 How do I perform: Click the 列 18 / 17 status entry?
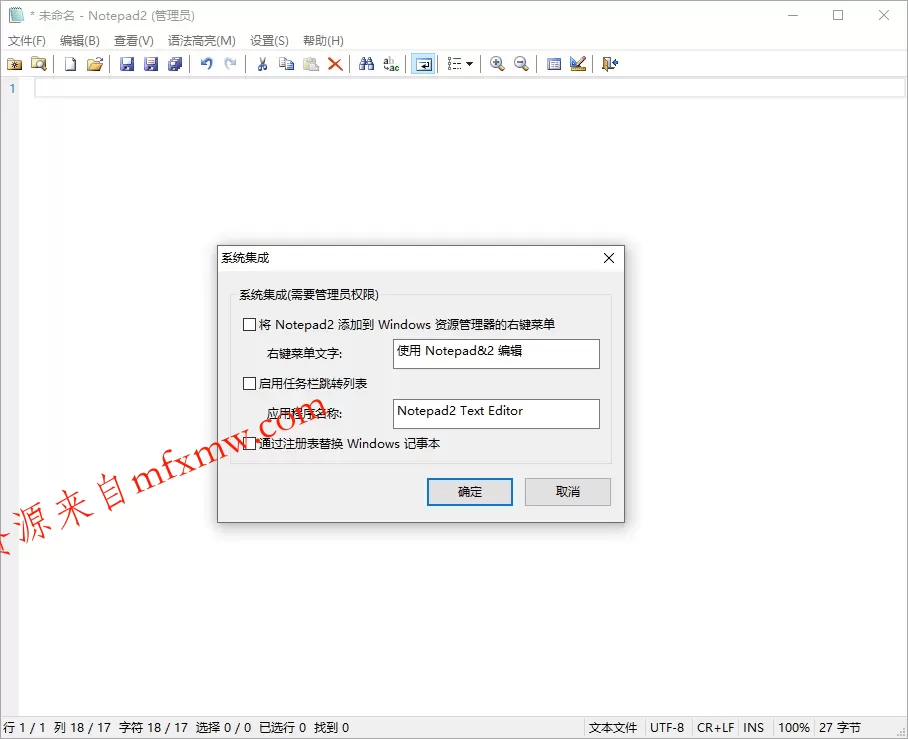coord(82,727)
